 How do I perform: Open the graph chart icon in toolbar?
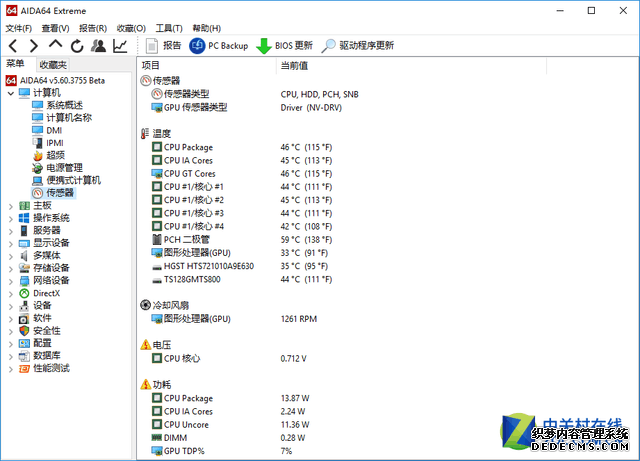[120, 46]
